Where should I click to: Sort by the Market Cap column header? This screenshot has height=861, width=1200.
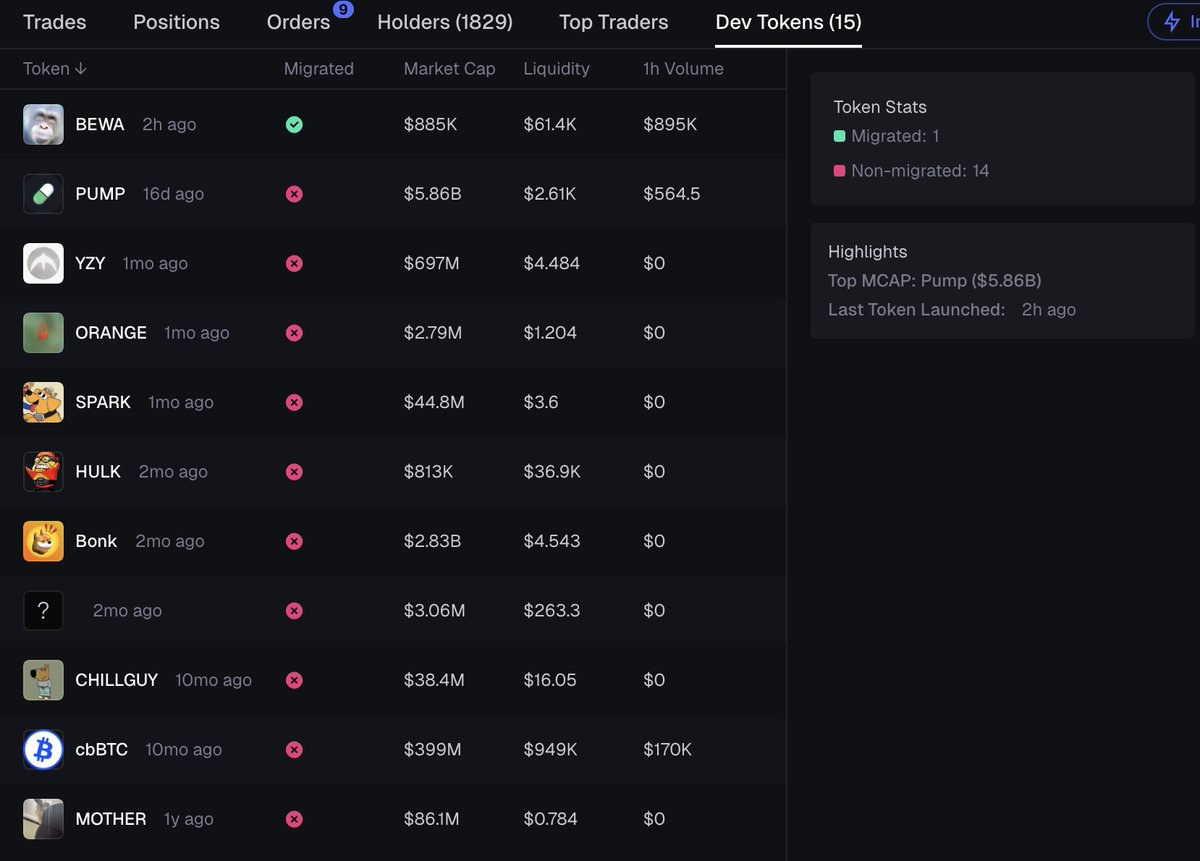[449, 69]
